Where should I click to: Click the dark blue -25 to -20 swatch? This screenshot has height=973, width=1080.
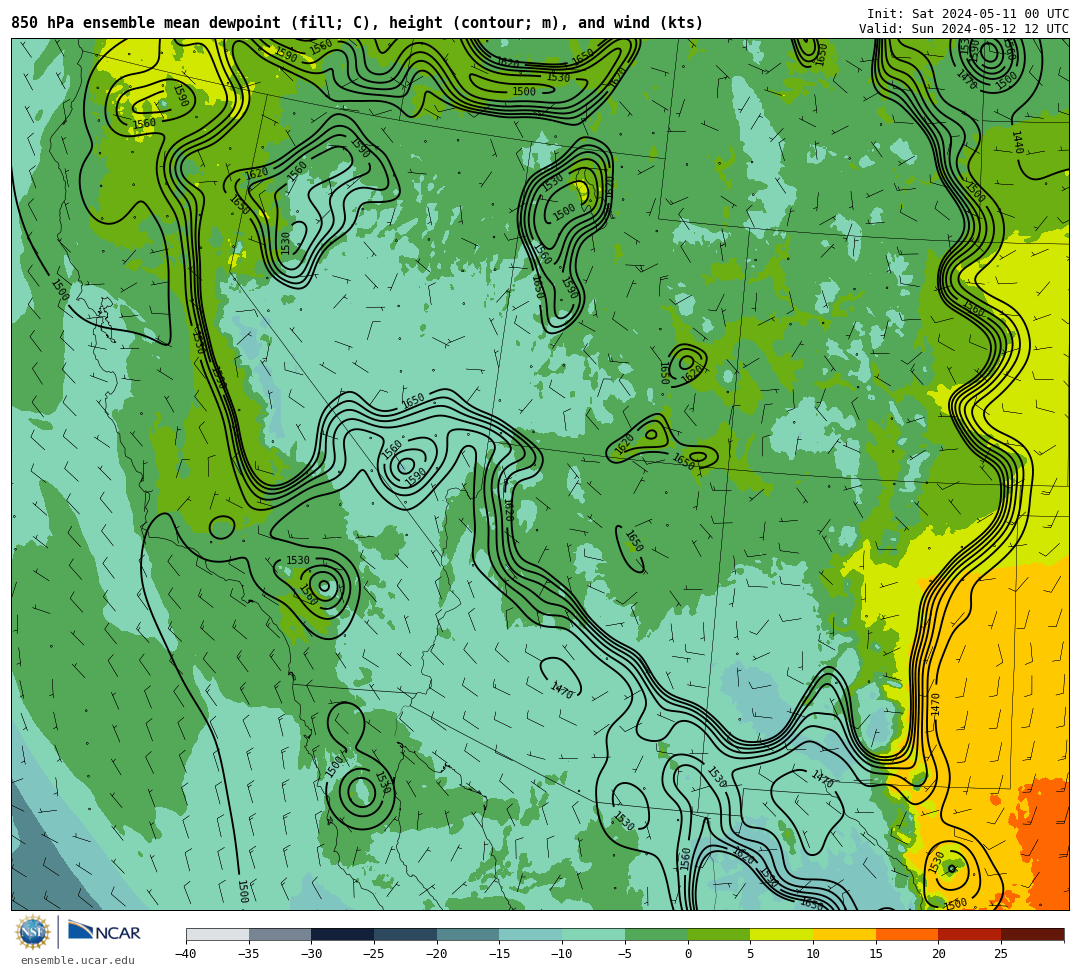pos(406,934)
